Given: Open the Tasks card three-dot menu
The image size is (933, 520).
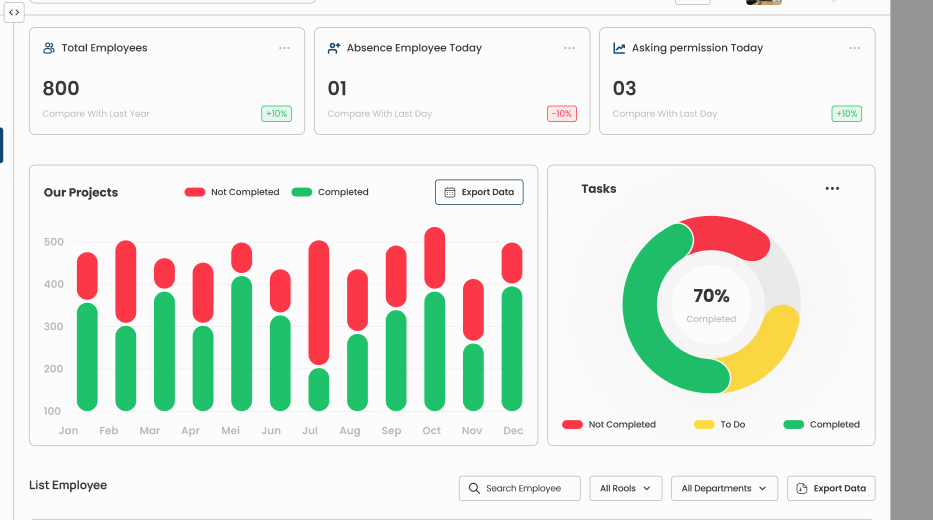Looking at the screenshot, I should (832, 189).
